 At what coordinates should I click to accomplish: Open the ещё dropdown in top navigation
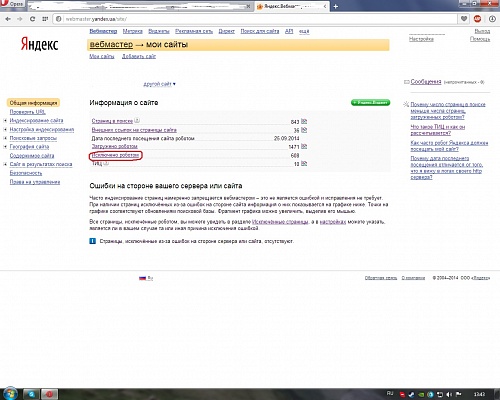click(x=304, y=31)
